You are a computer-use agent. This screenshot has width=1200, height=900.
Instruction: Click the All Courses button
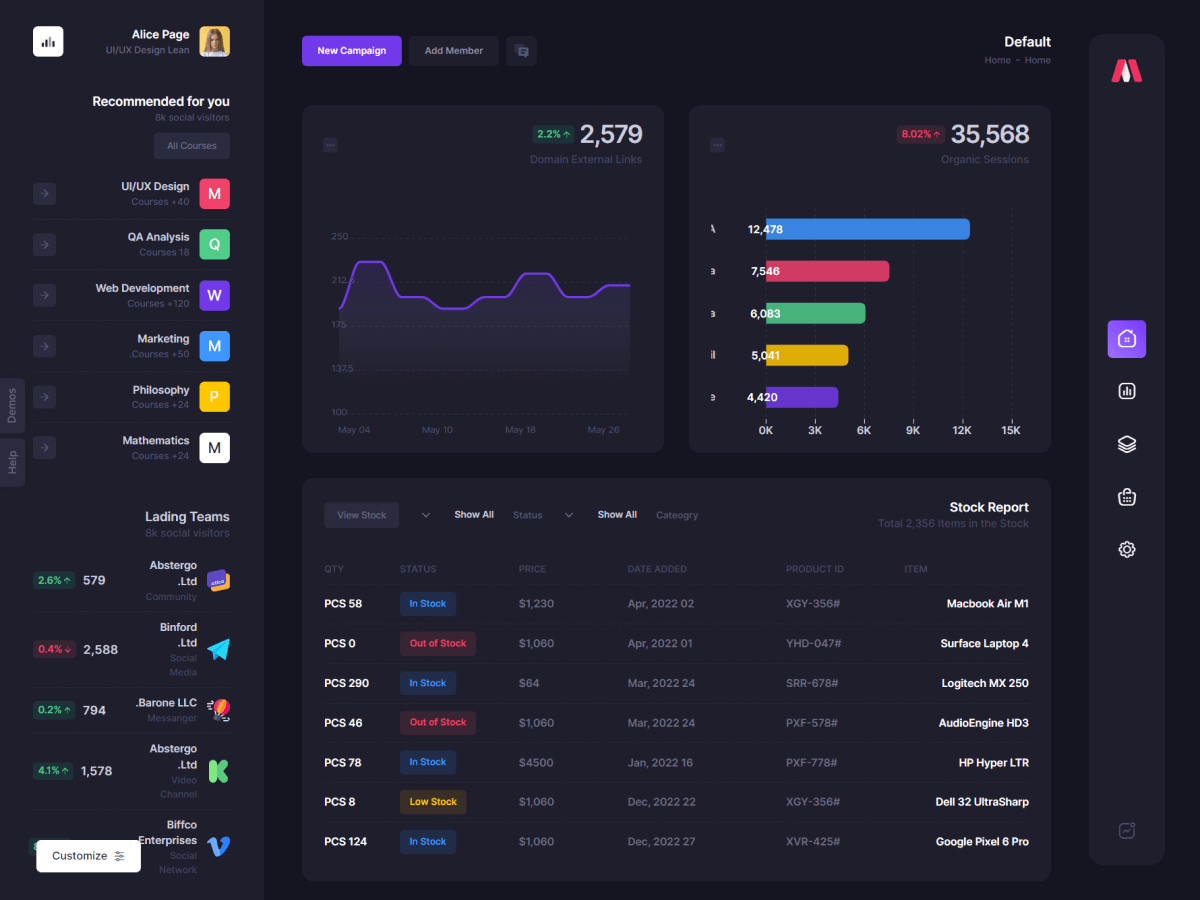click(191, 146)
